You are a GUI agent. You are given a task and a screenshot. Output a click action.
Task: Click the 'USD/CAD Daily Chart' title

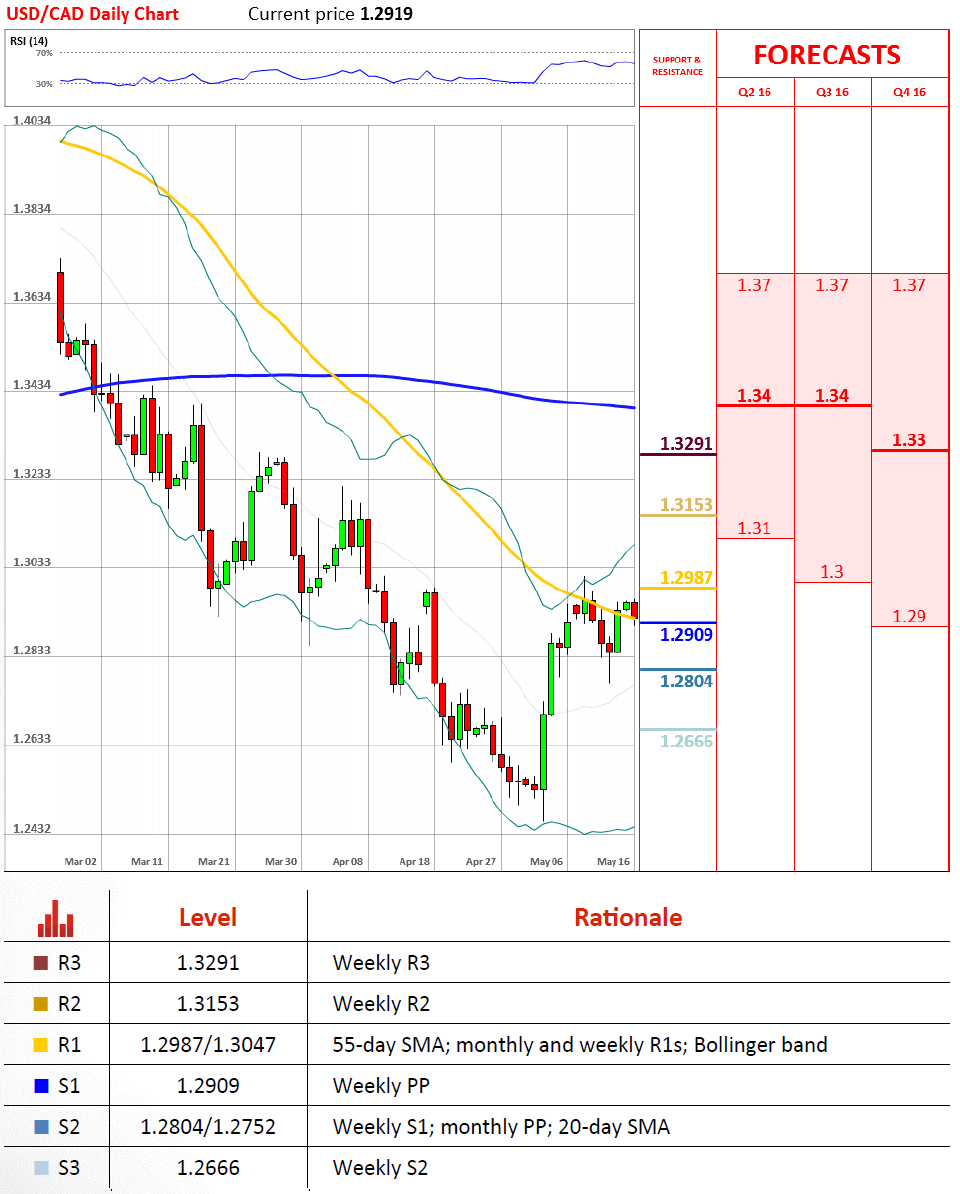tap(92, 14)
